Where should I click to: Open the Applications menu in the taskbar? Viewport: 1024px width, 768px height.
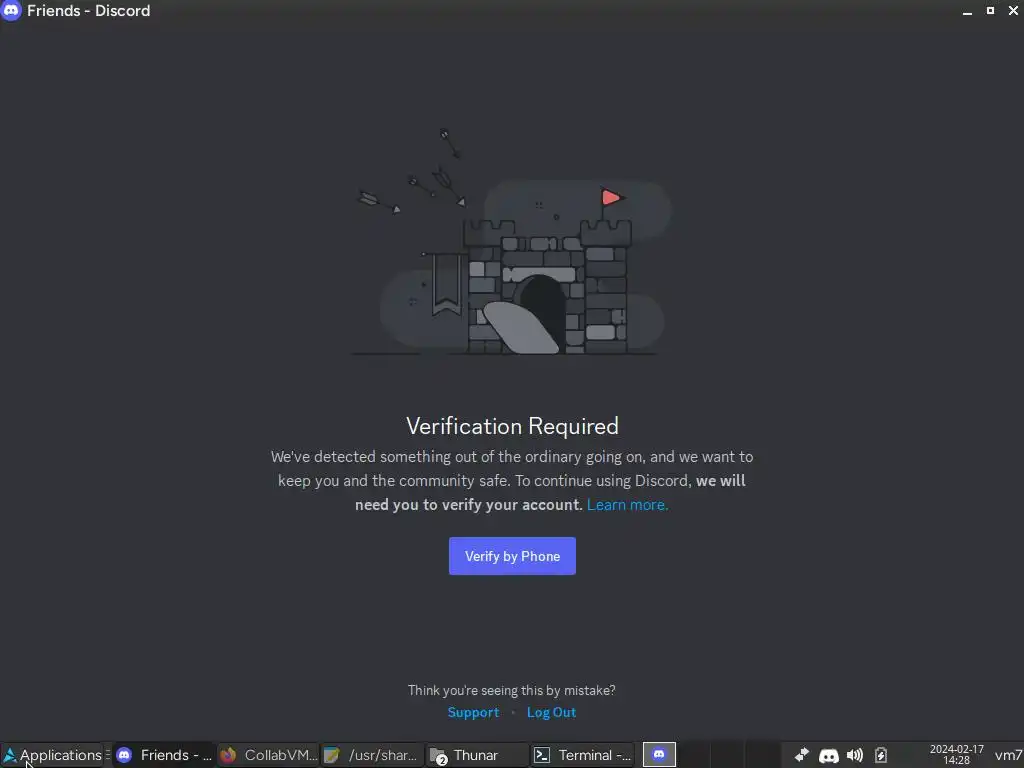52,755
